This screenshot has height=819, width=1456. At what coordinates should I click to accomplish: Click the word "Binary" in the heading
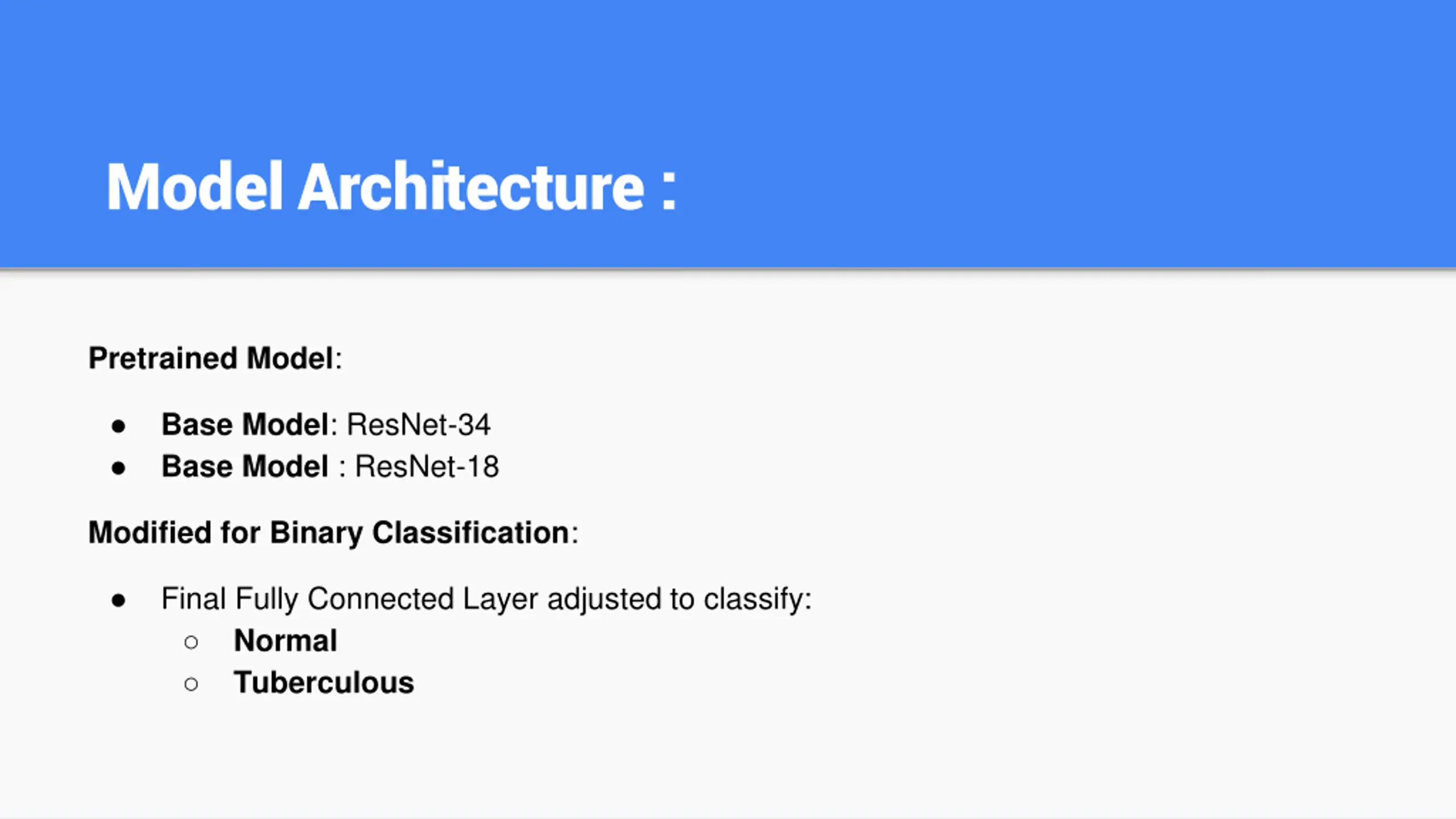[316, 533]
